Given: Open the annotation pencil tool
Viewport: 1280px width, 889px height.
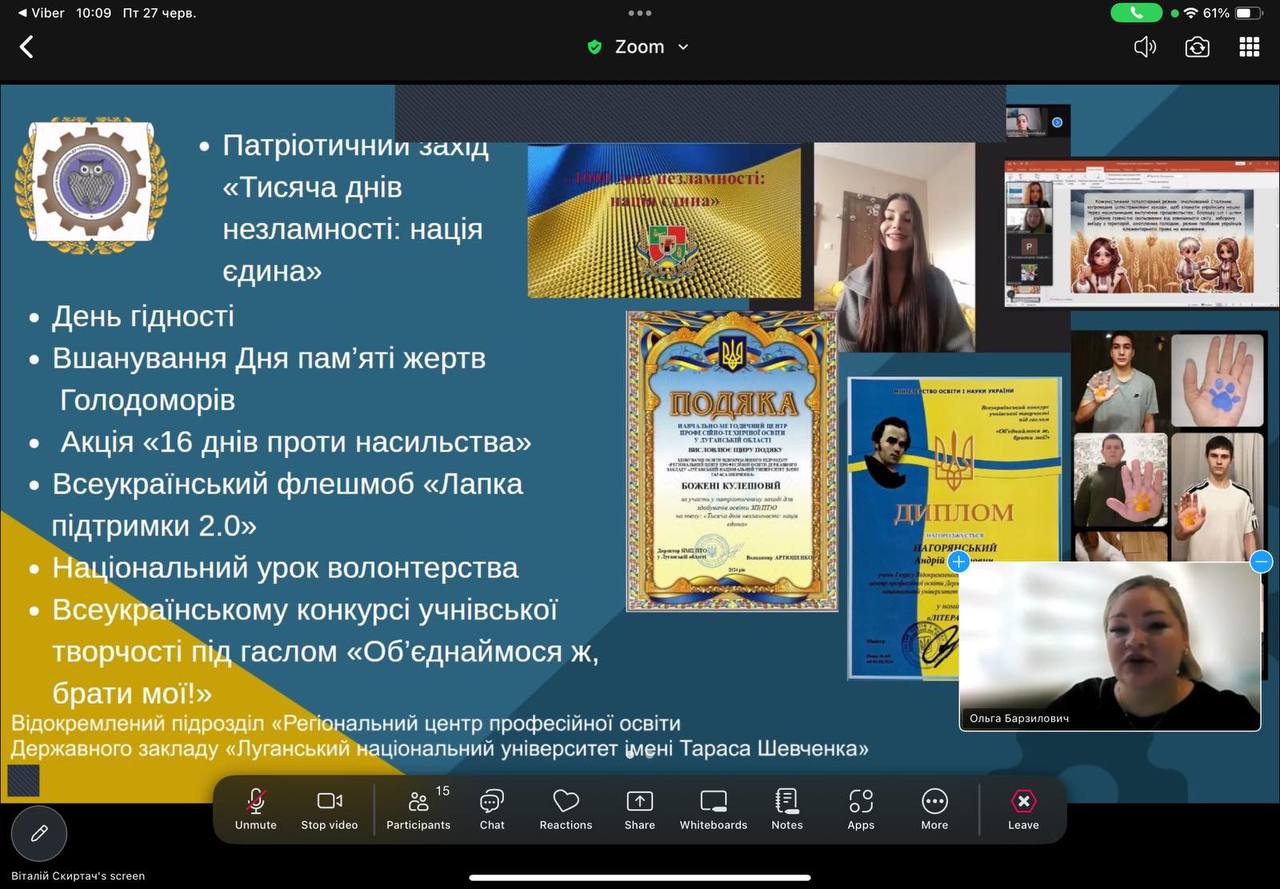Looking at the screenshot, I should [x=39, y=833].
